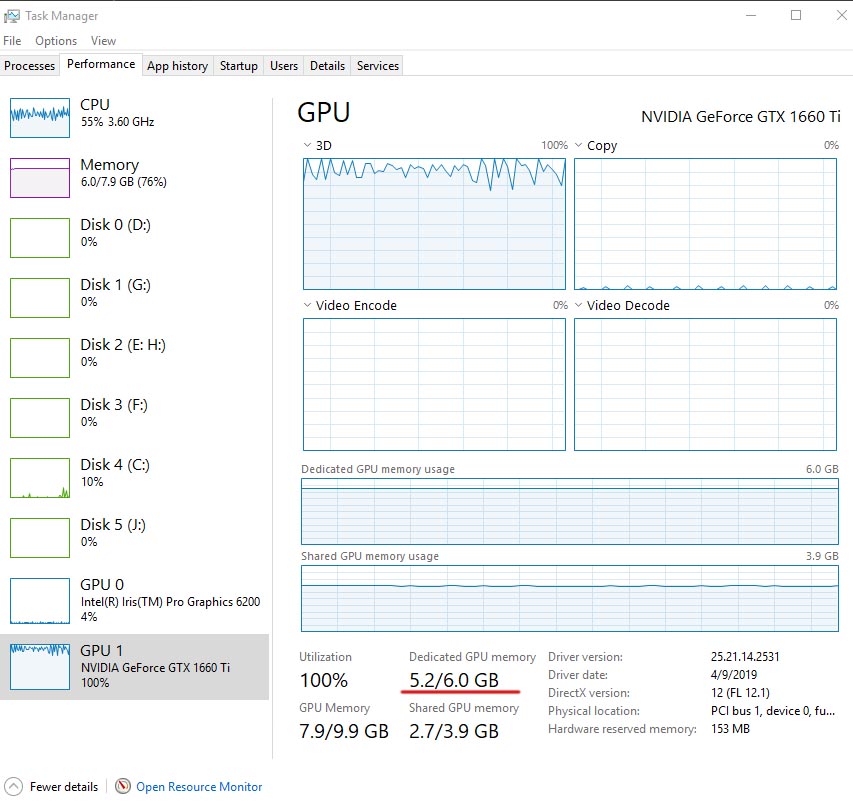Switch to the Performance tab

pos(101,64)
